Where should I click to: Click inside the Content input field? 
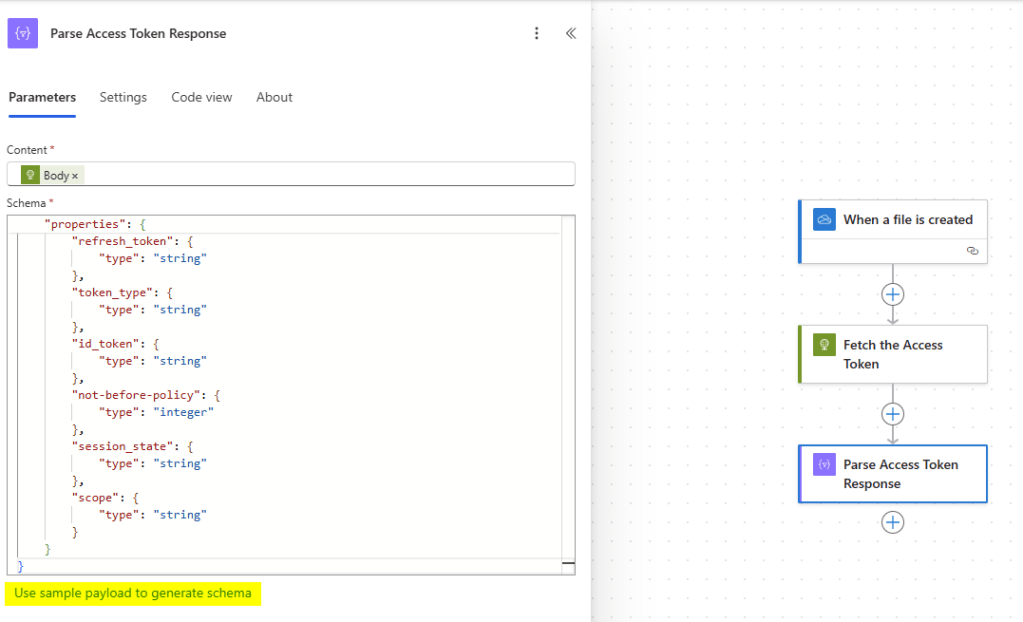click(330, 175)
